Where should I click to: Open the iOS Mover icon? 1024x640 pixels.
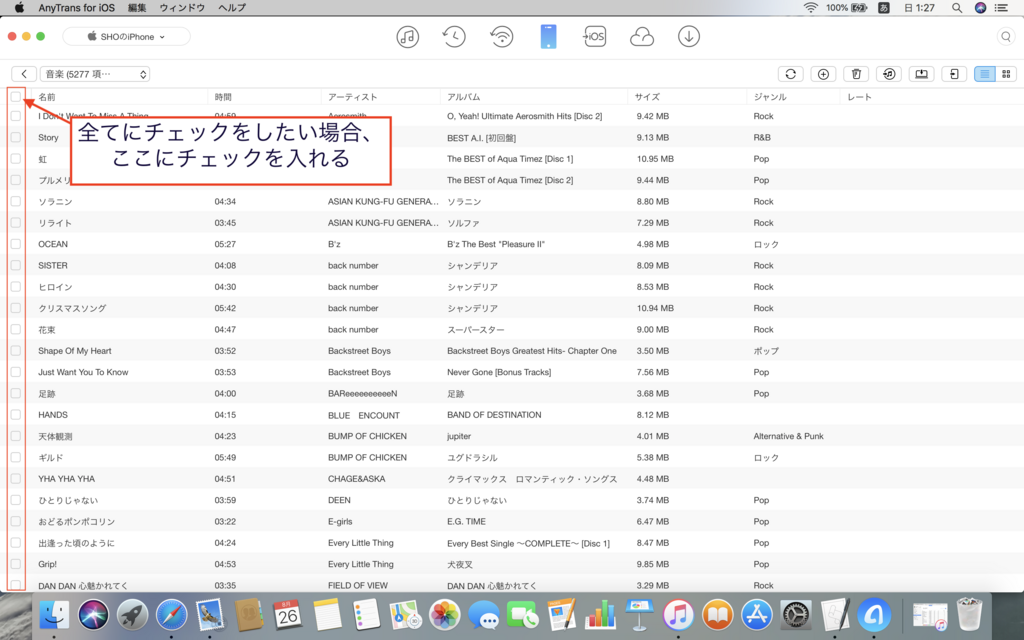pyautogui.click(x=594, y=37)
